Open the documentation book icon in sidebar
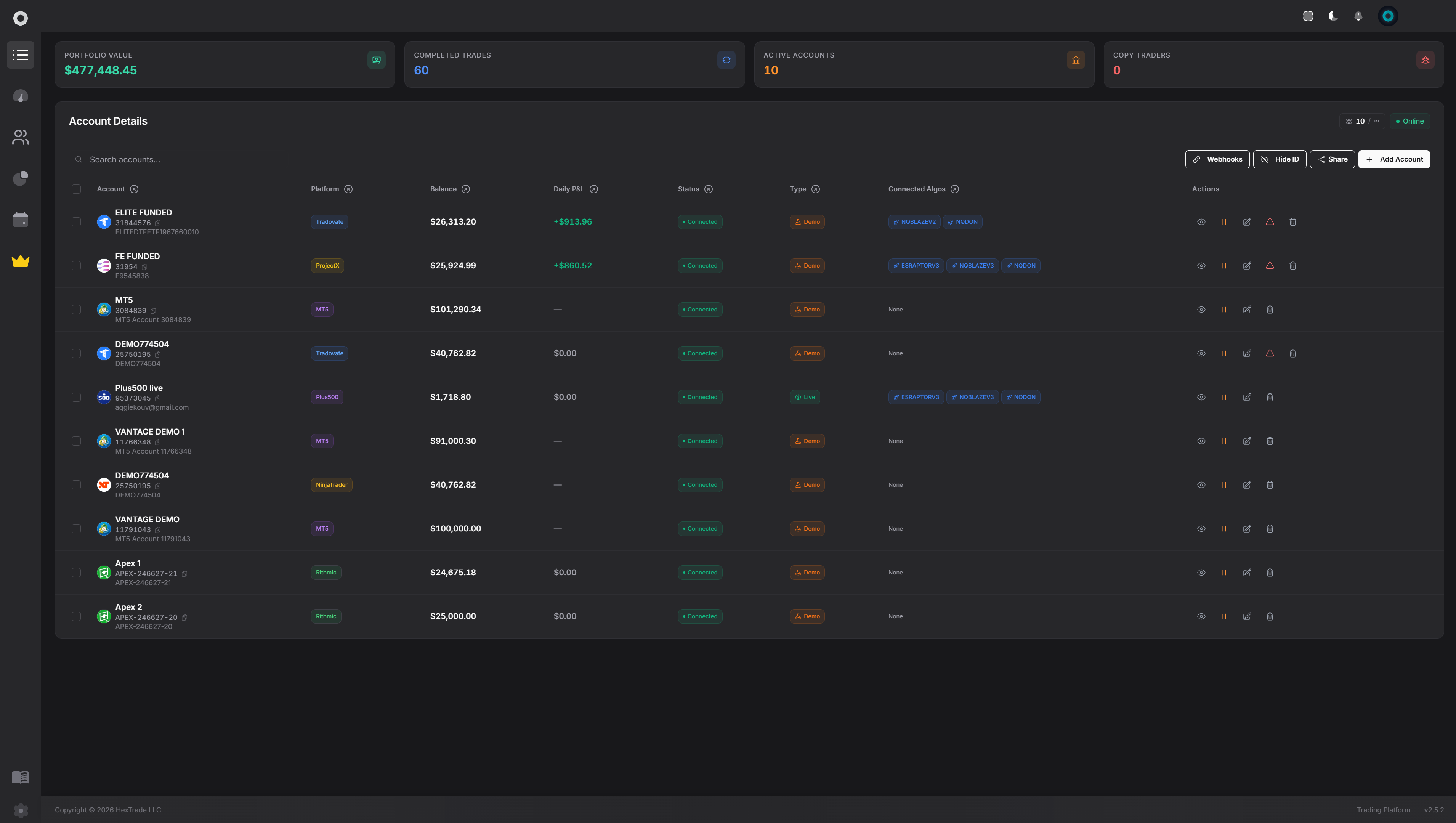1456x823 pixels. (20, 776)
